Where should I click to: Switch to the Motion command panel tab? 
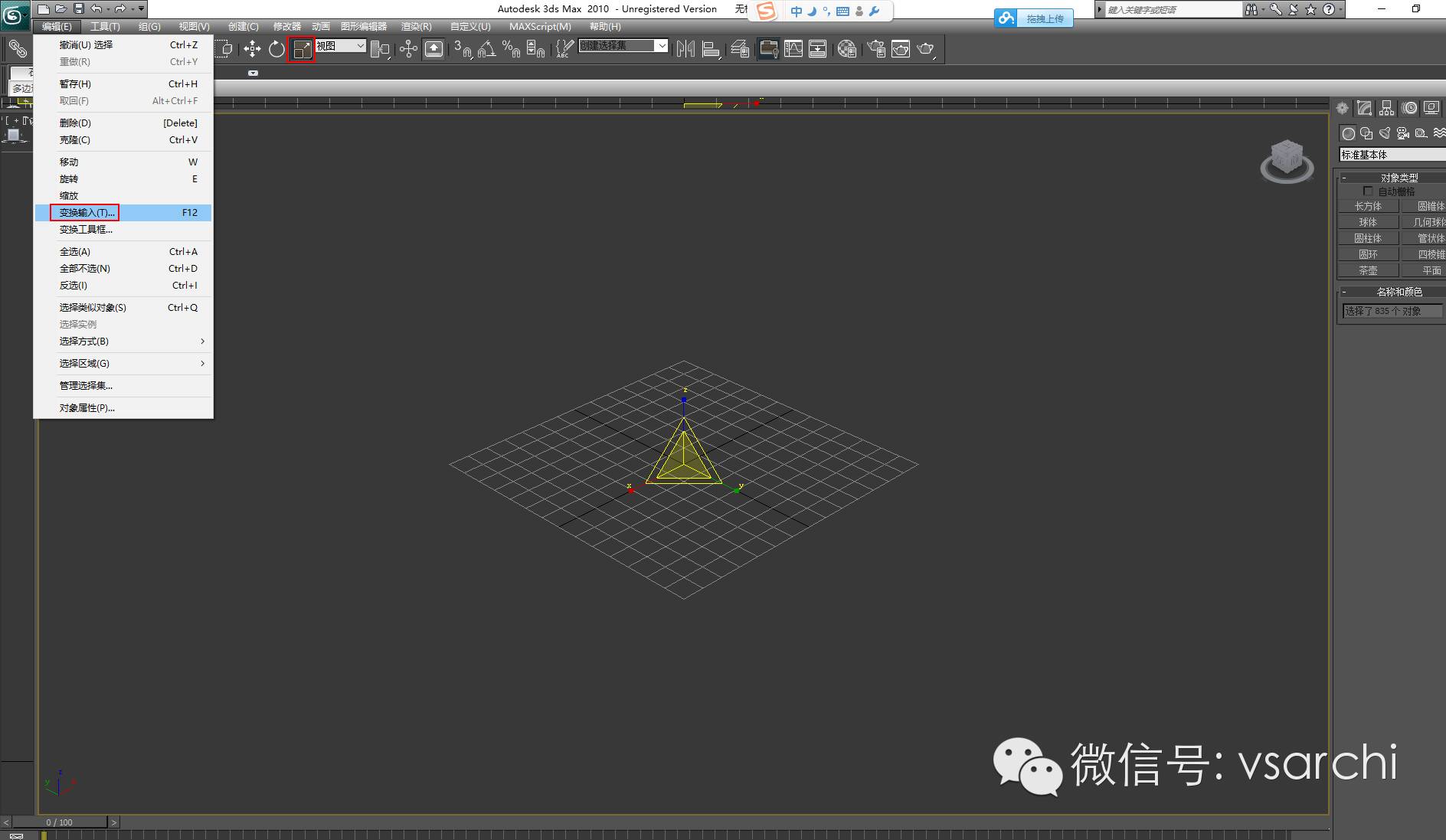[1409, 108]
